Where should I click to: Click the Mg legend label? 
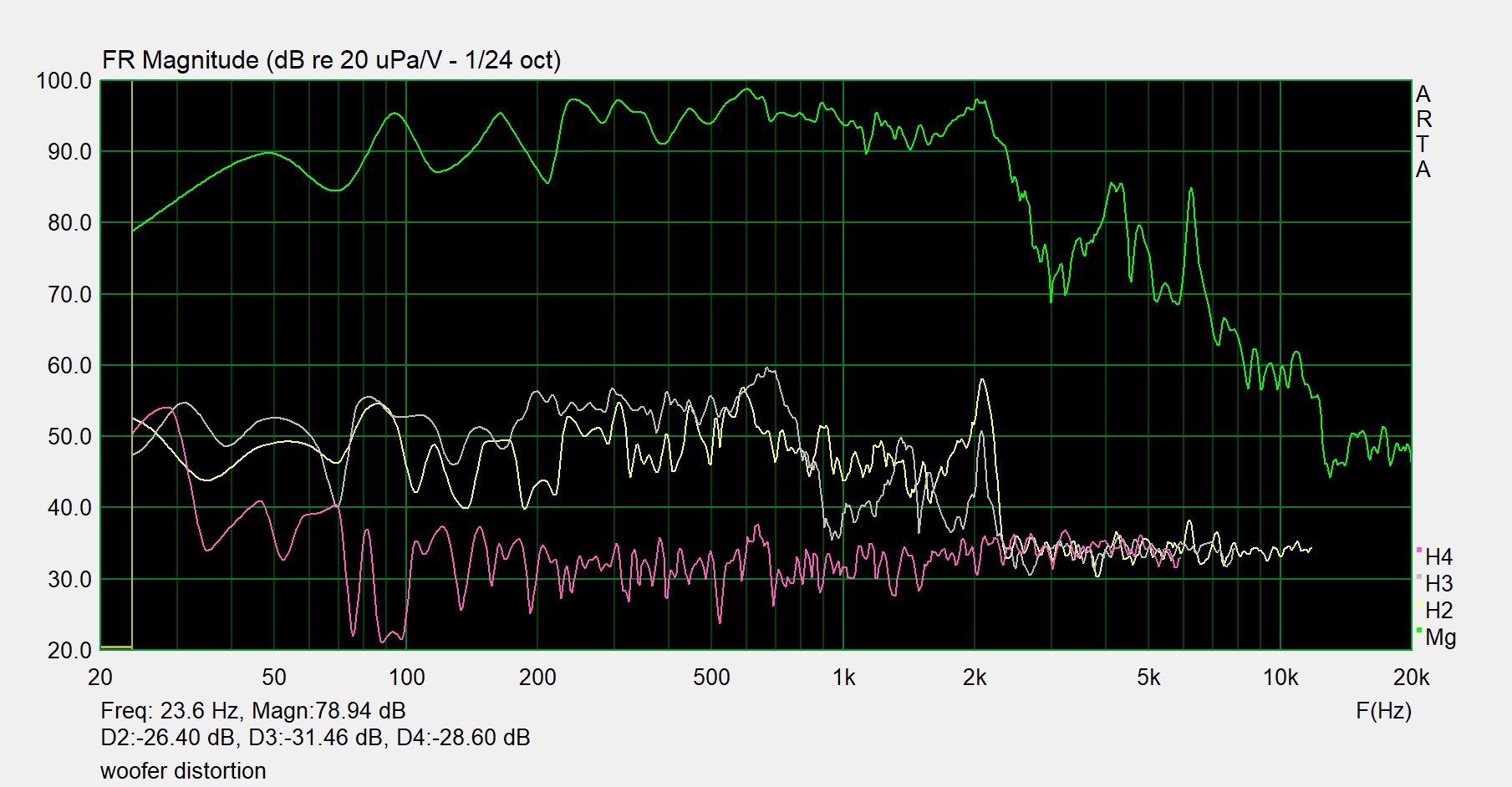[1440, 637]
